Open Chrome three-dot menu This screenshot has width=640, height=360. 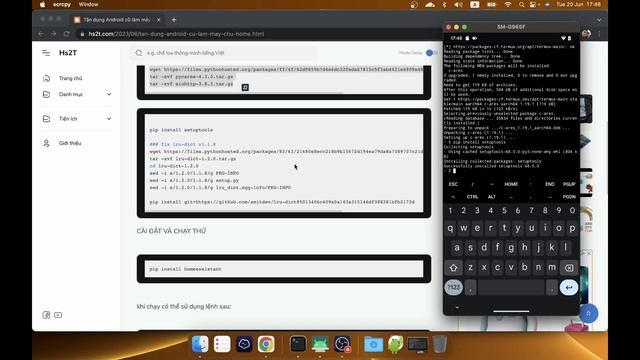599,34
